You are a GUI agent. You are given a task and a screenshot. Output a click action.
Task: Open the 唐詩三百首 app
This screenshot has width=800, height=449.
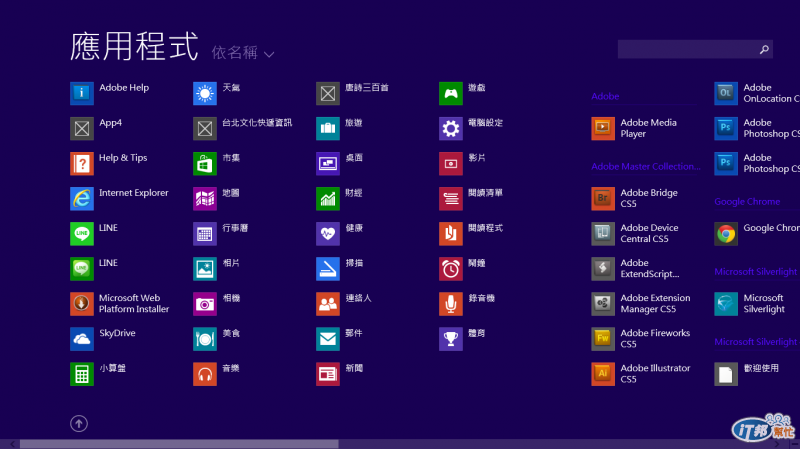point(353,93)
